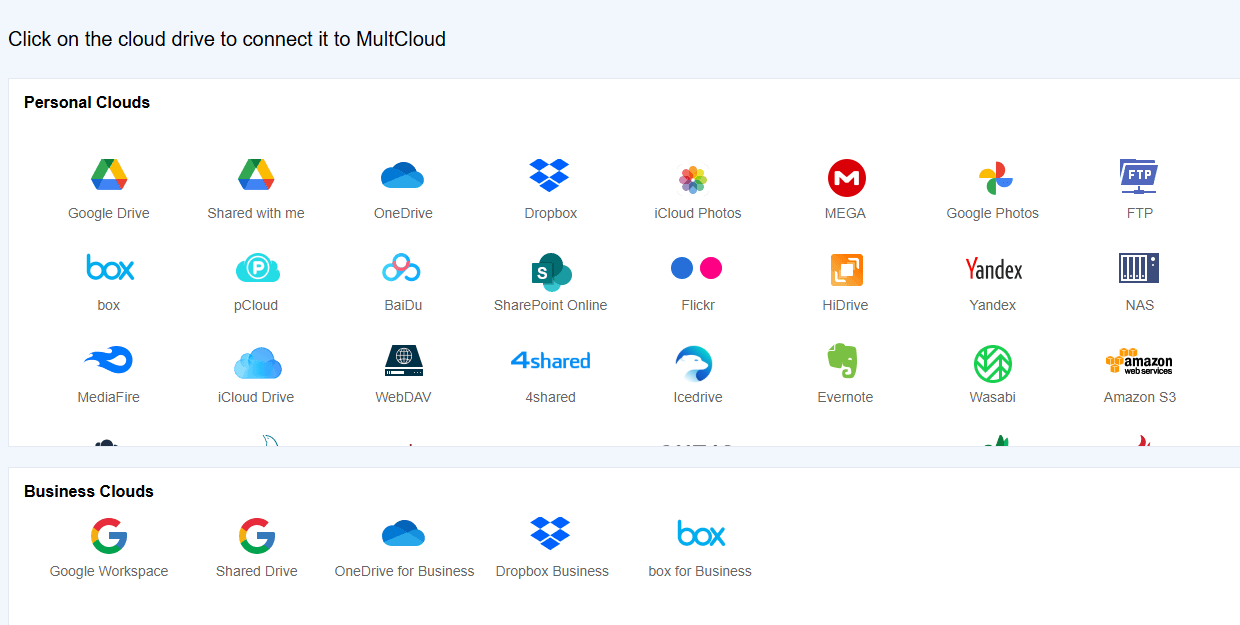The width and height of the screenshot is (1240, 625).
Task: Click the "Google Workspace" label
Action: 109,571
